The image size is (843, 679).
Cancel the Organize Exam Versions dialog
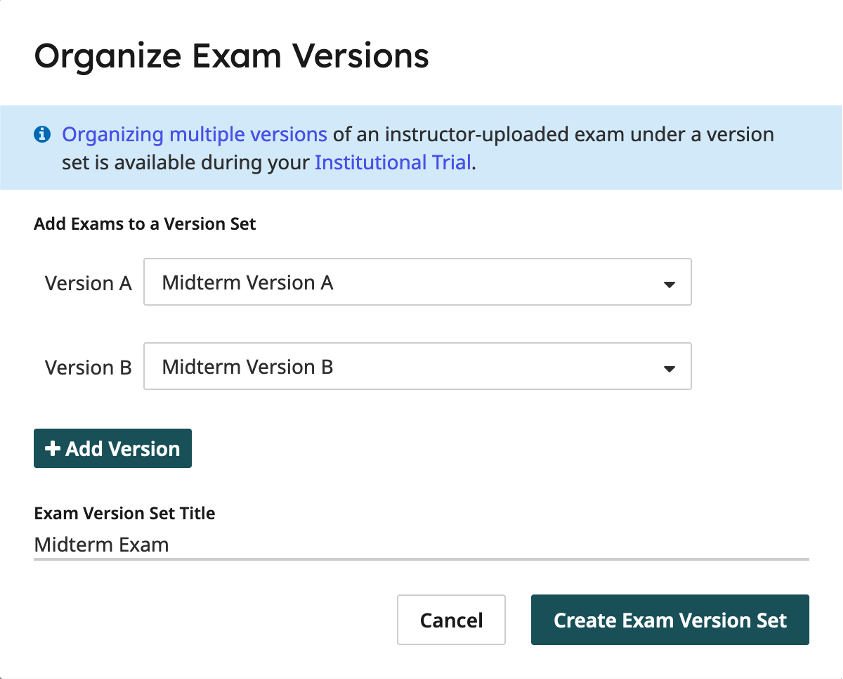(451, 620)
